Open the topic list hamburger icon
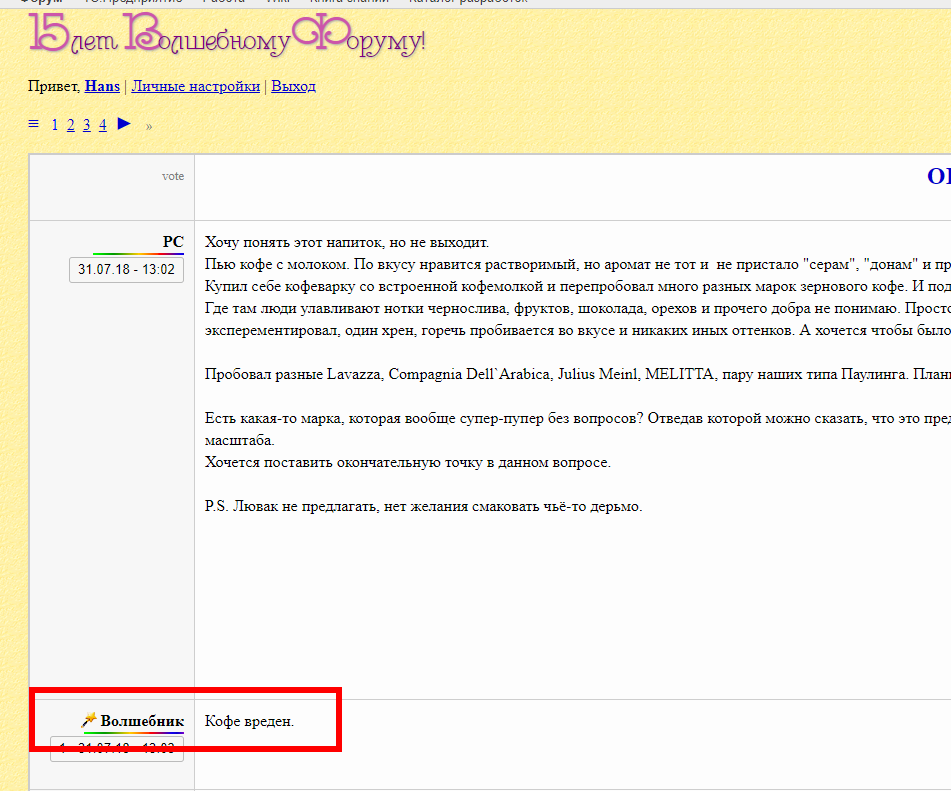The height and width of the screenshot is (791, 951). tap(33, 124)
